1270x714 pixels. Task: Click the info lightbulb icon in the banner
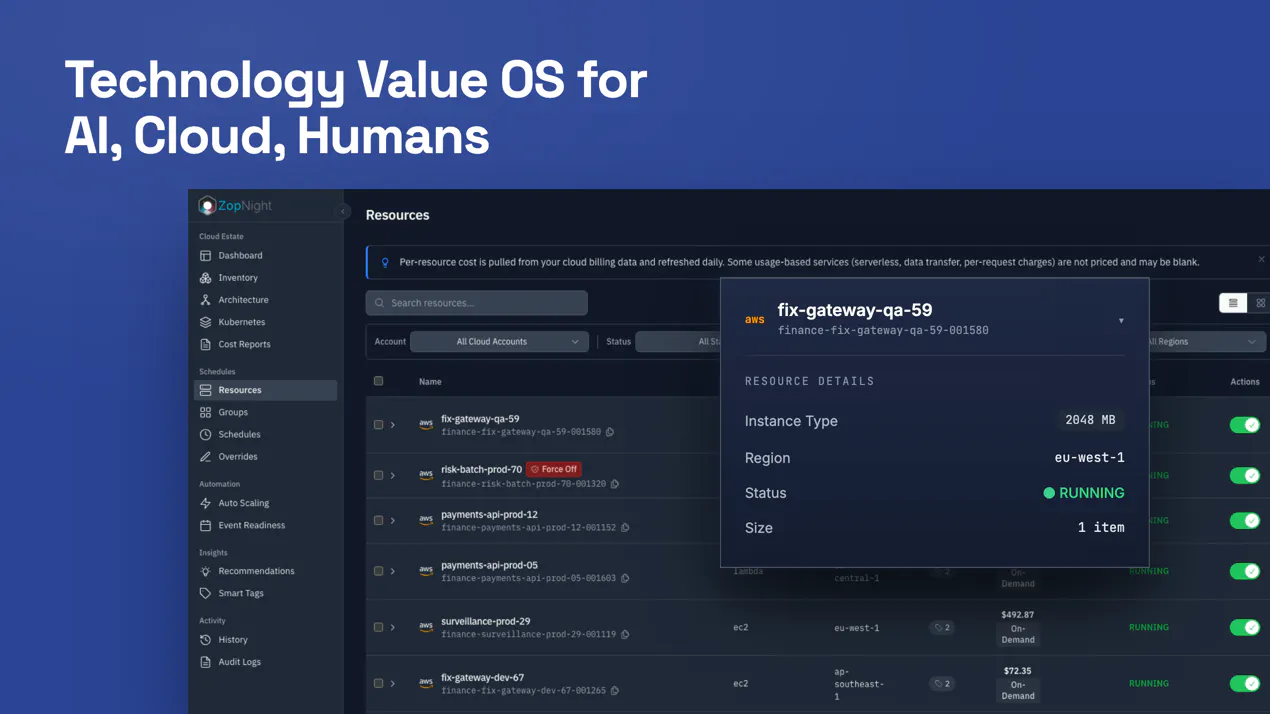tap(385, 262)
